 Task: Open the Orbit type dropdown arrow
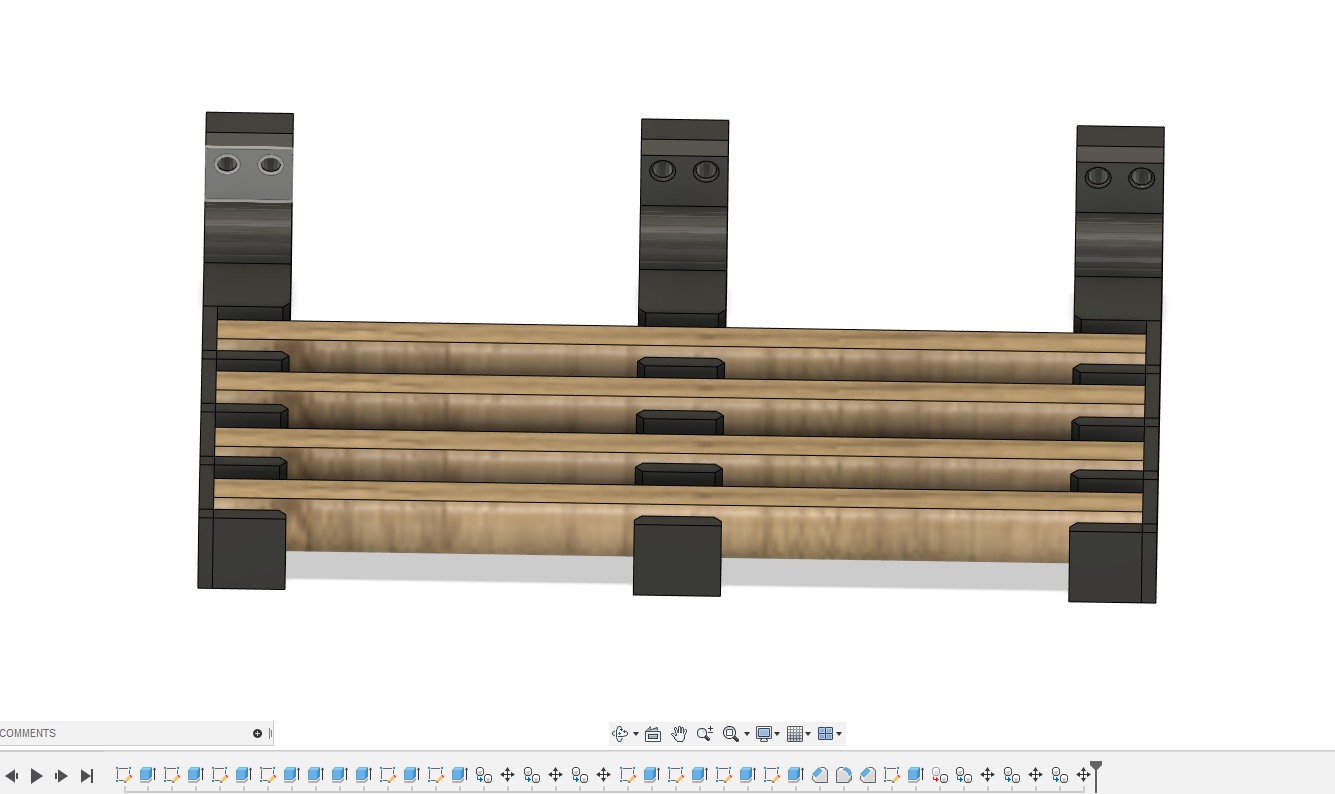[x=636, y=735]
